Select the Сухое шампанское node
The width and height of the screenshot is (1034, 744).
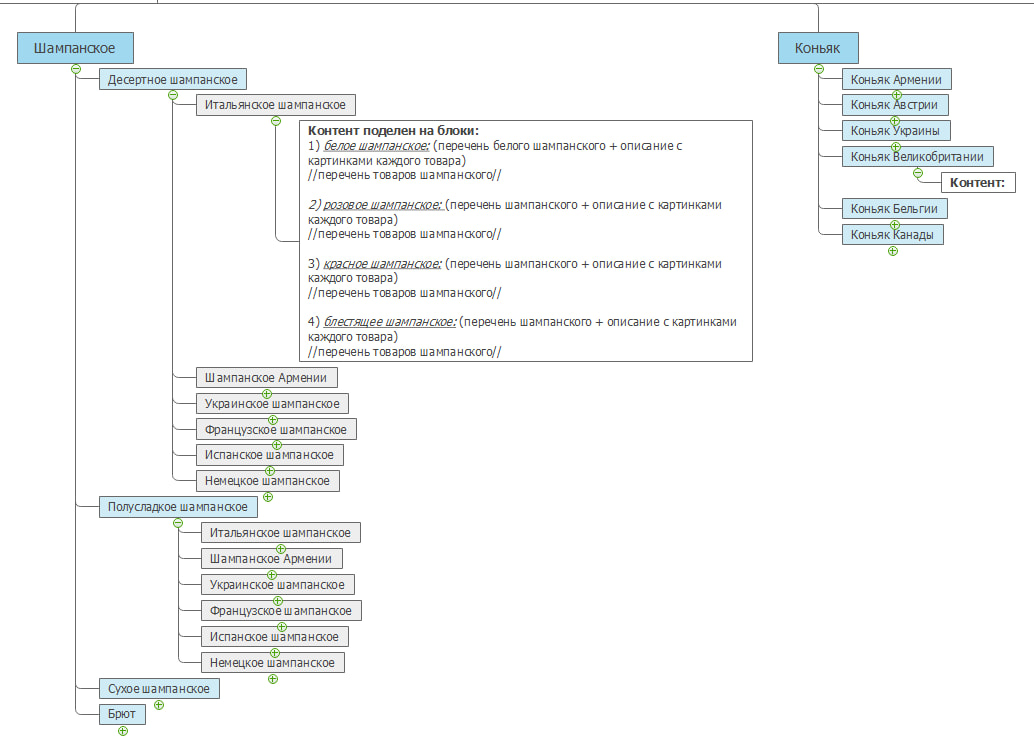pyautogui.click(x=158, y=689)
